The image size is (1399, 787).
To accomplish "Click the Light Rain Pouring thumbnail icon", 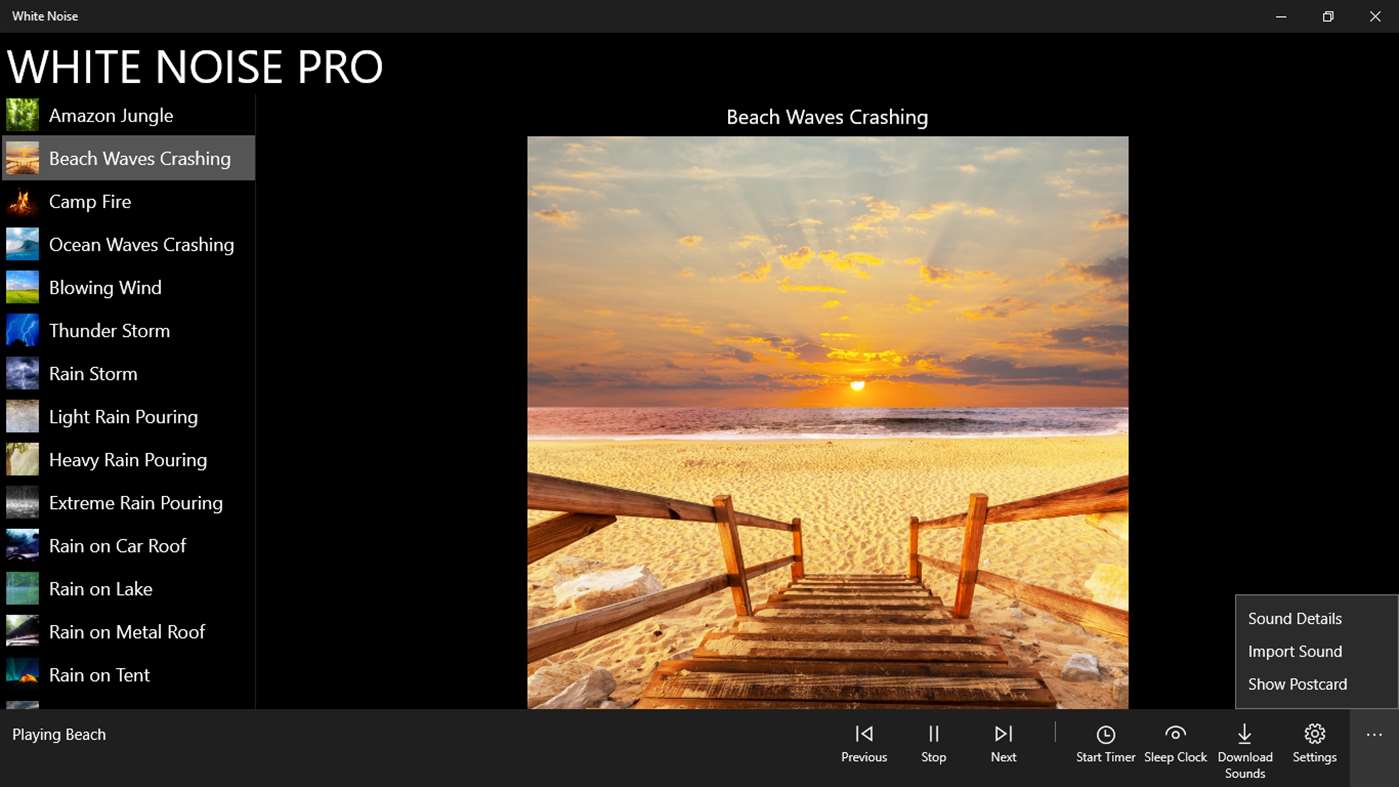I will (x=22, y=416).
